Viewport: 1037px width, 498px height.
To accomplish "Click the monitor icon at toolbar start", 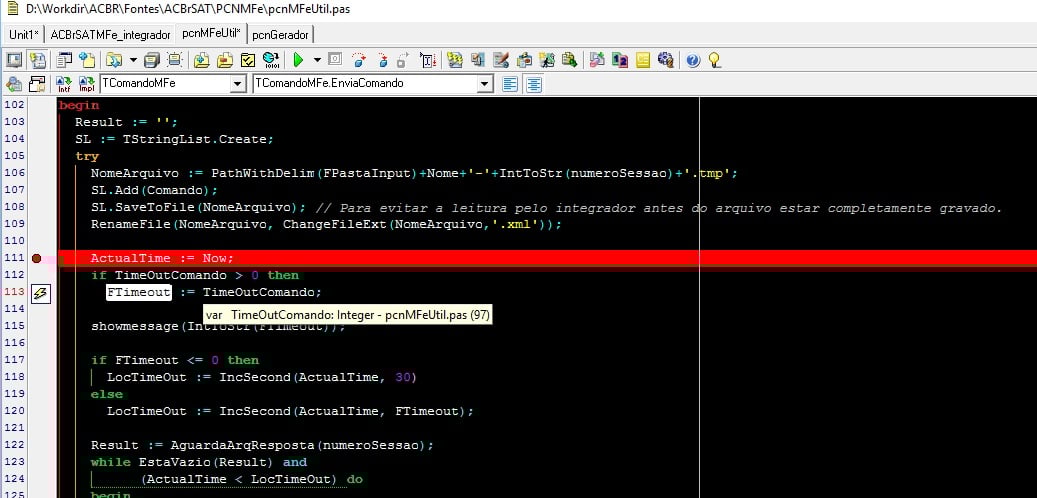I will click(x=14, y=60).
